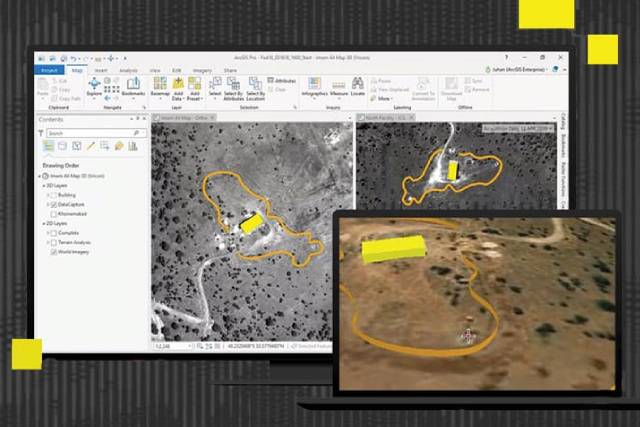Screen dimensions: 640x427
Task: Open the Project tab
Action: [49, 70]
